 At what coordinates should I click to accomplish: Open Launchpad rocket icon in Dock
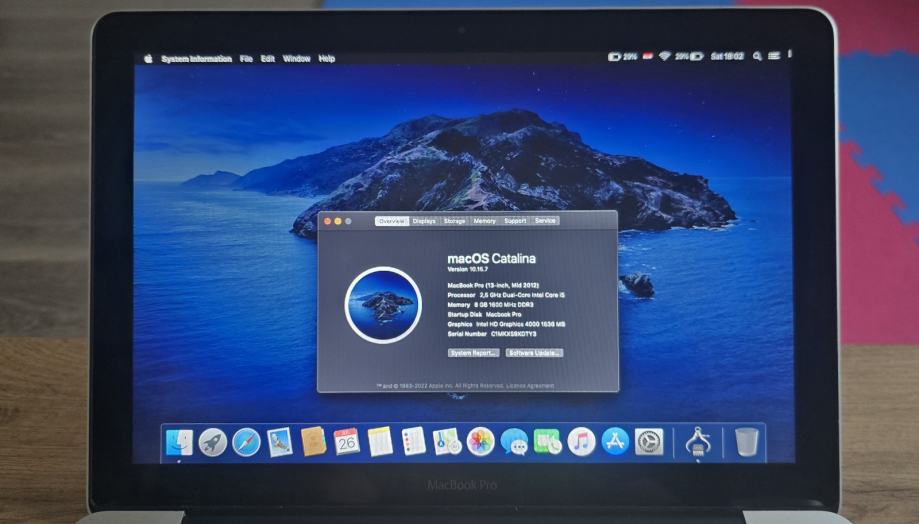212,442
